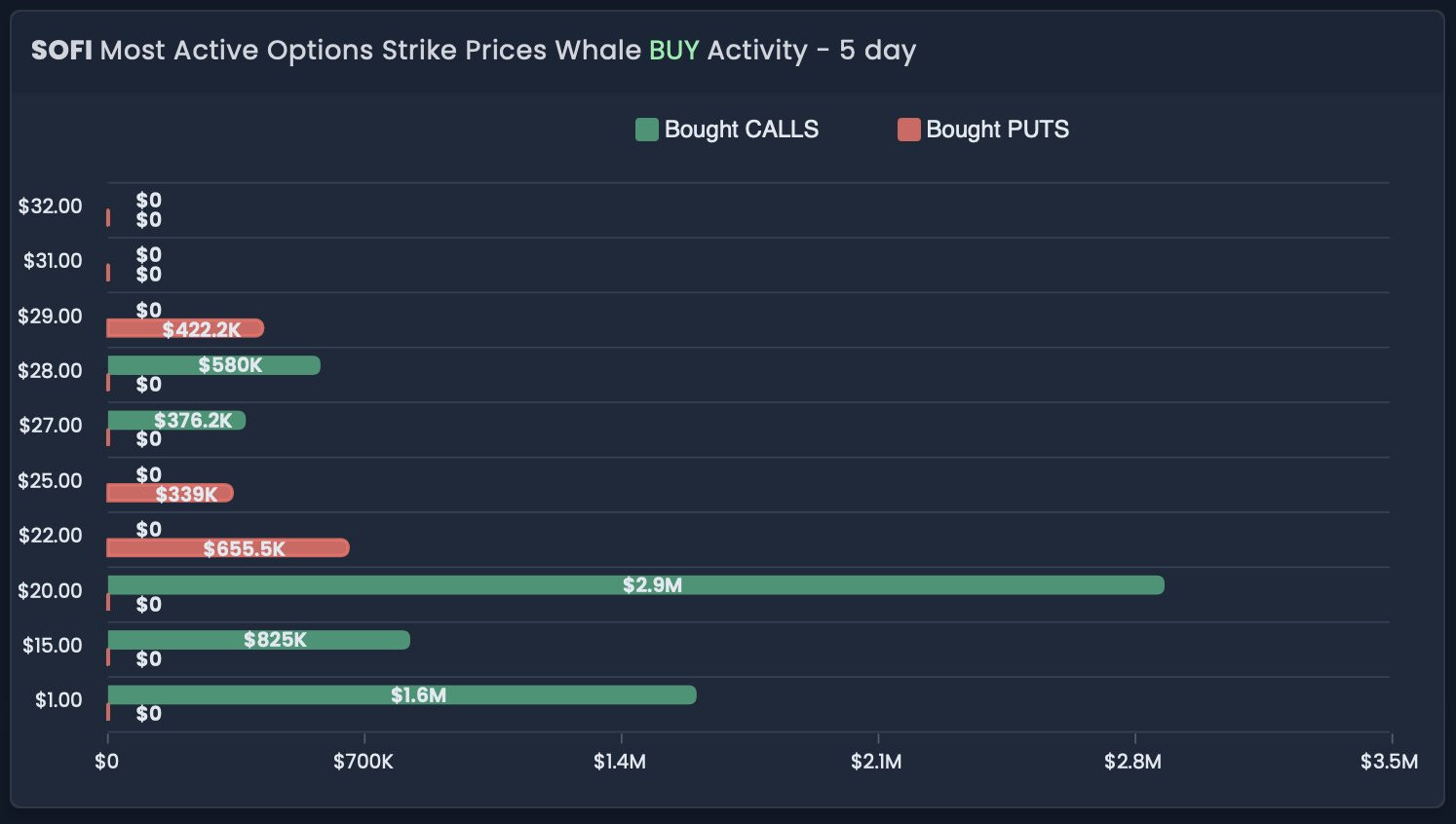Click the SOFI ticker in chart title
The width and height of the screenshot is (1456, 824).
(x=61, y=51)
